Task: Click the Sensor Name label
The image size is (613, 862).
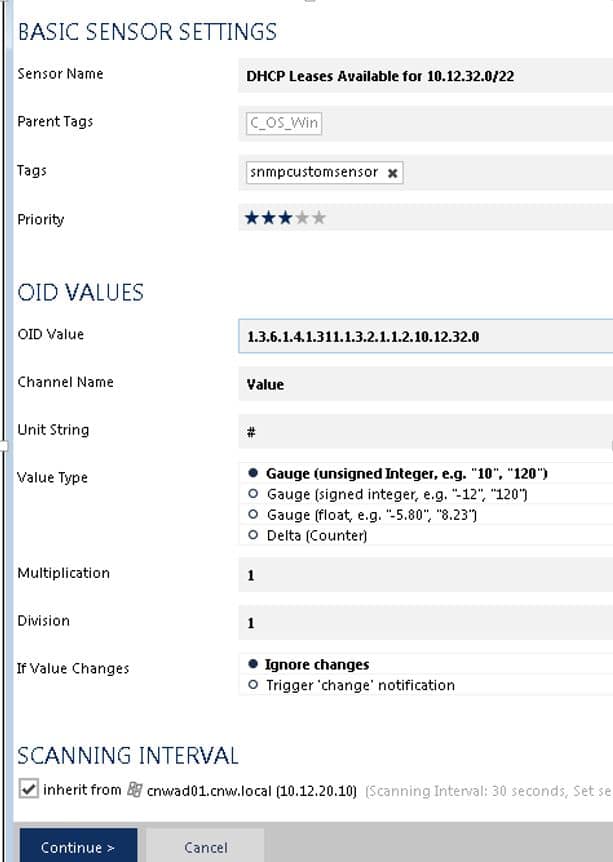Action: click(60, 74)
